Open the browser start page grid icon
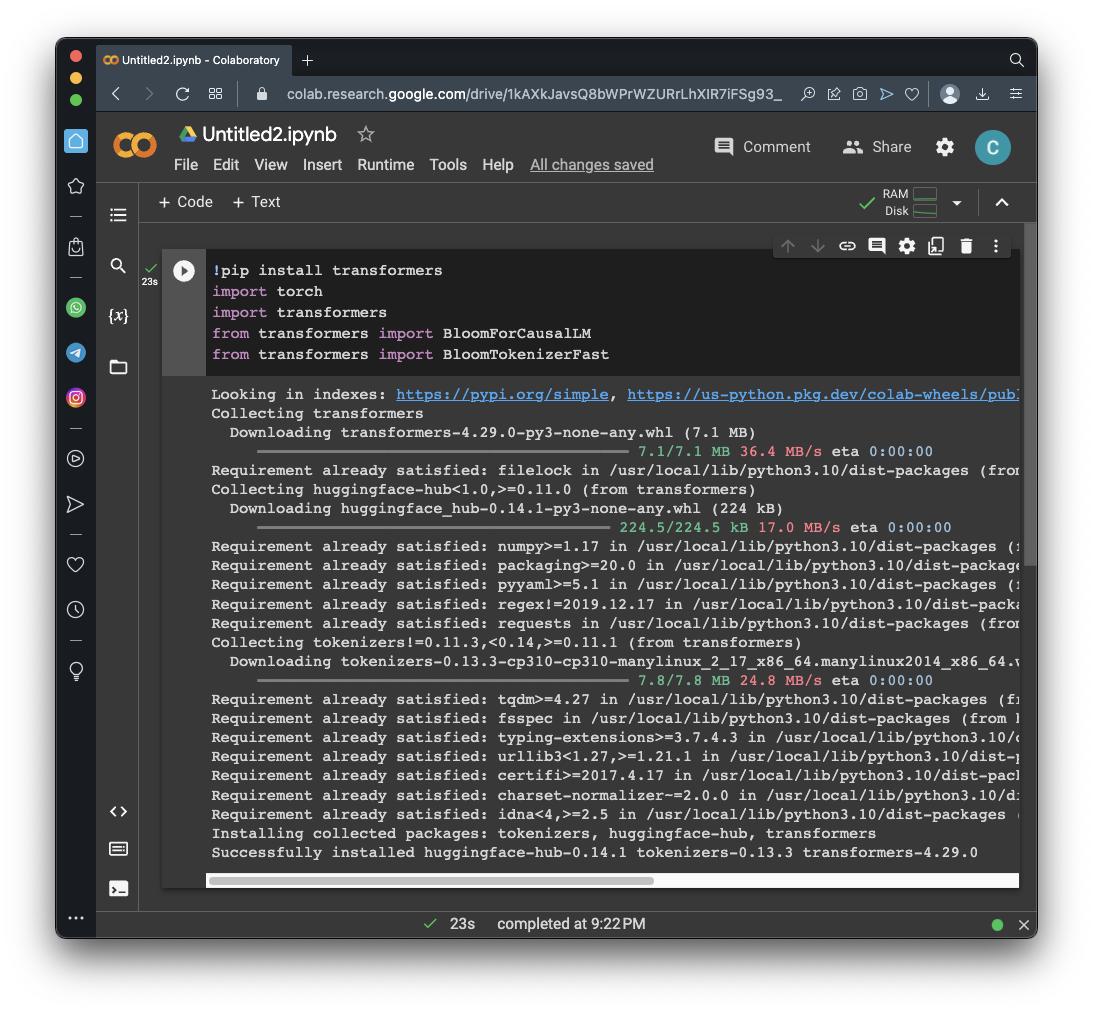 click(215, 94)
